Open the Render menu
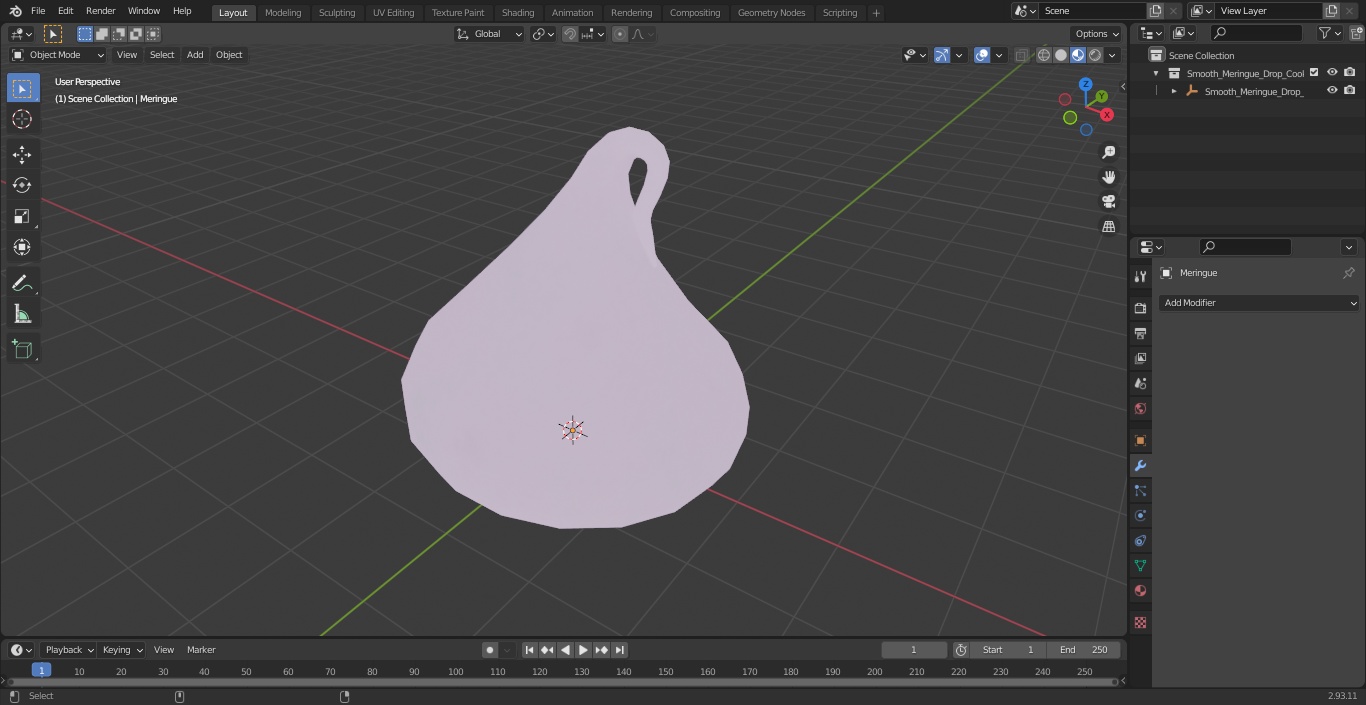The height and width of the screenshot is (705, 1366). (100, 11)
